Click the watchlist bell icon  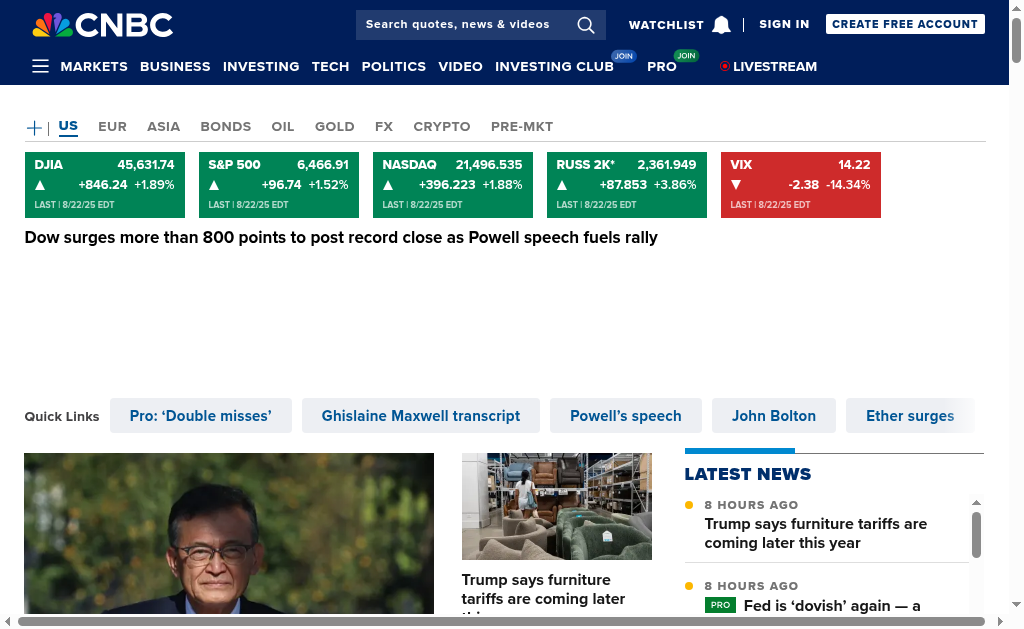(x=721, y=25)
